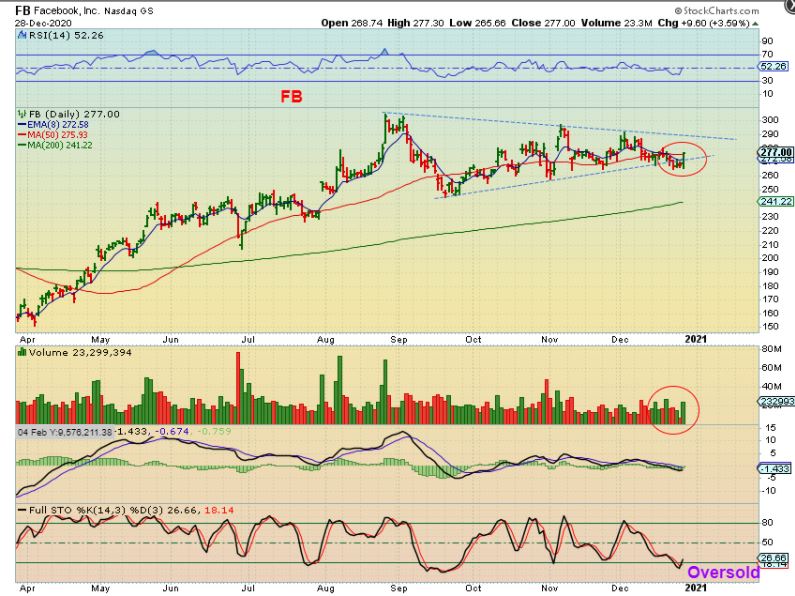This screenshot has height=596, width=795.
Task: Click the 52.26 RSI value tag on right axis
Action: pos(774,66)
